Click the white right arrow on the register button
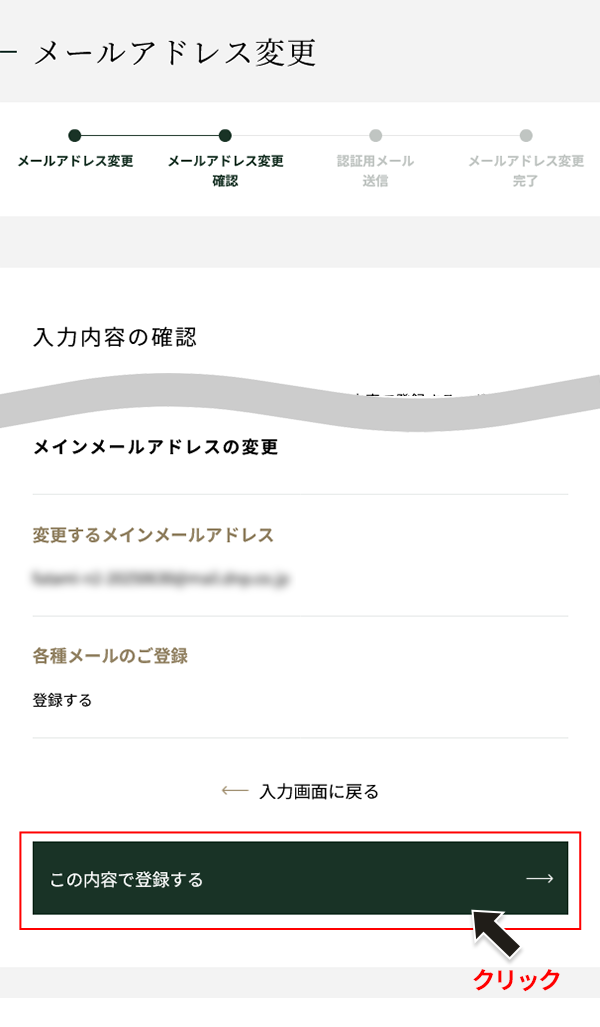Screen dimensions: 600x1027 (539, 879)
